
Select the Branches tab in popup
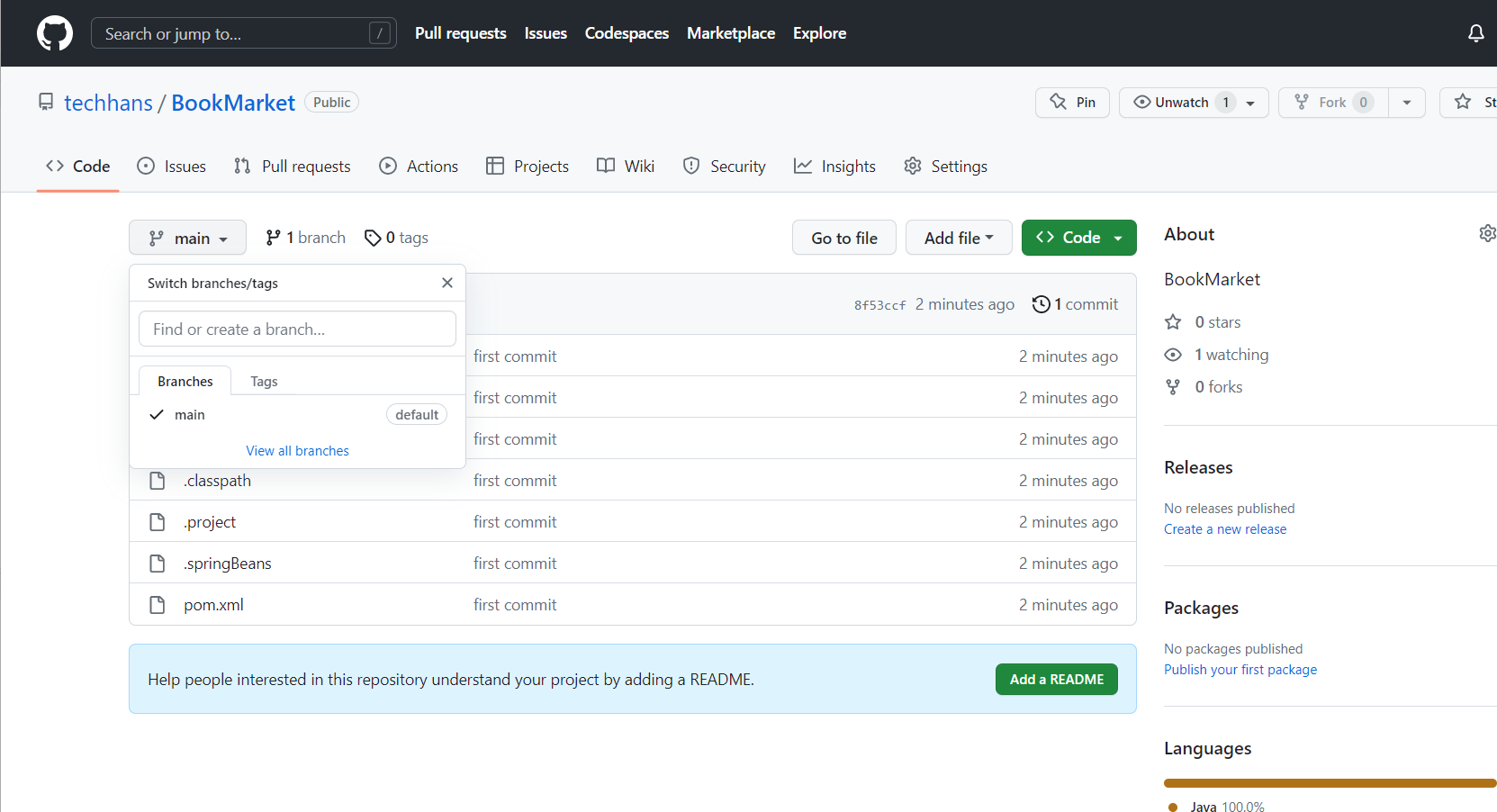coord(185,381)
